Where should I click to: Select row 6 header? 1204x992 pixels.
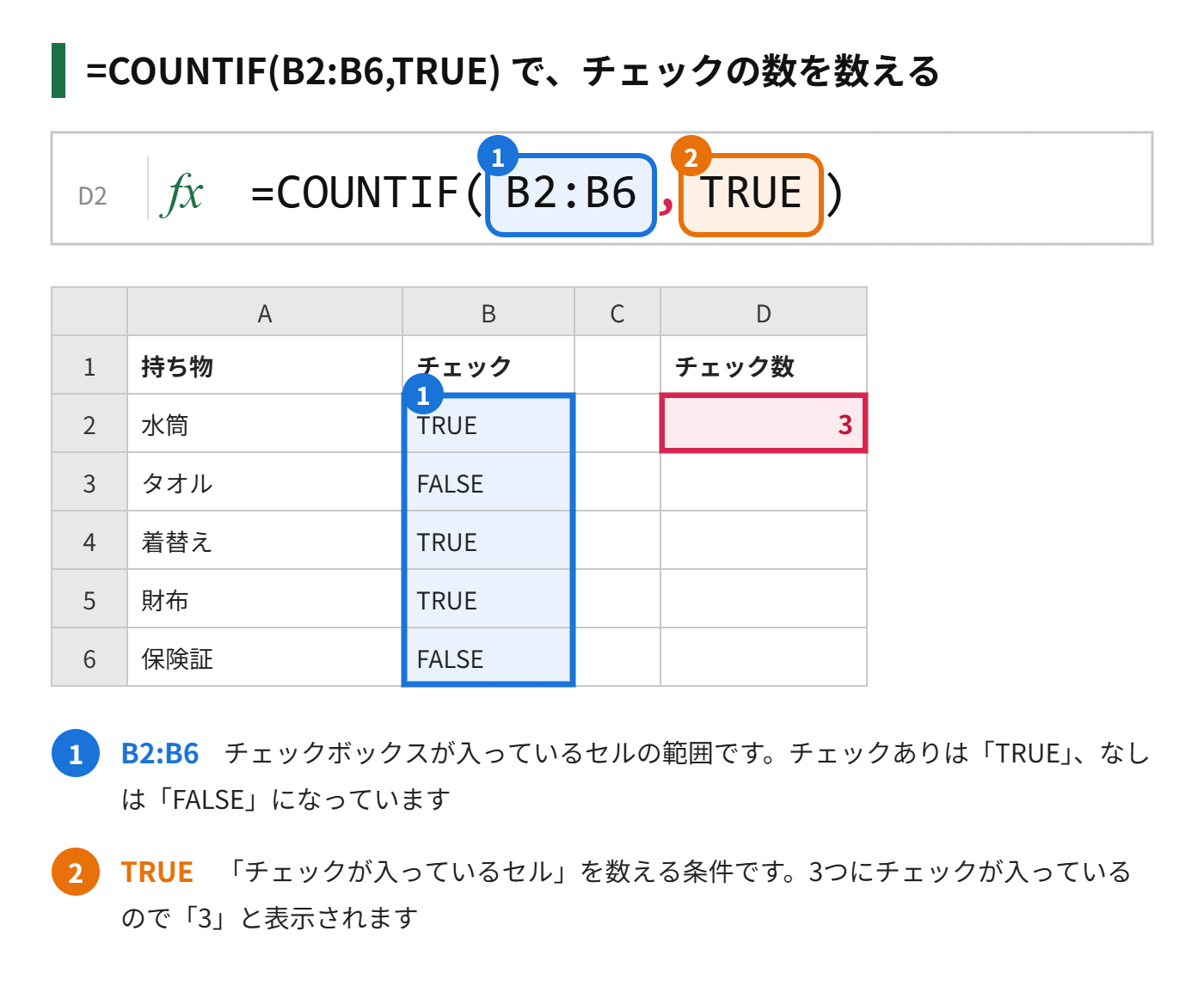[x=89, y=658]
